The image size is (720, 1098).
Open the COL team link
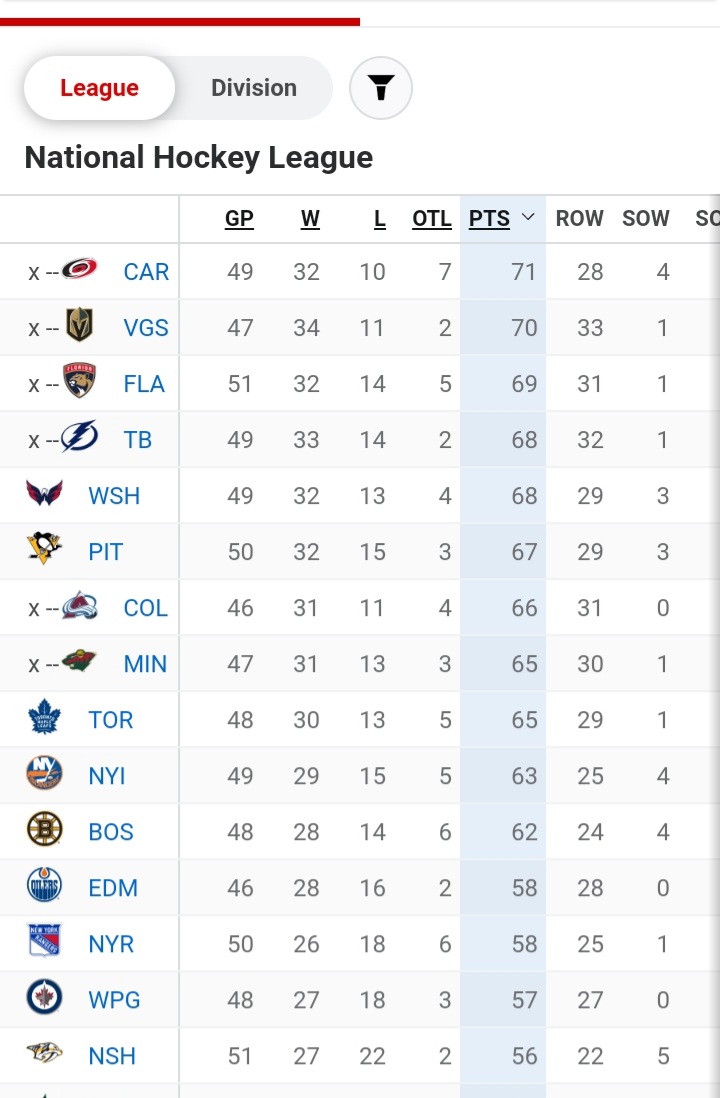pyautogui.click(x=146, y=608)
